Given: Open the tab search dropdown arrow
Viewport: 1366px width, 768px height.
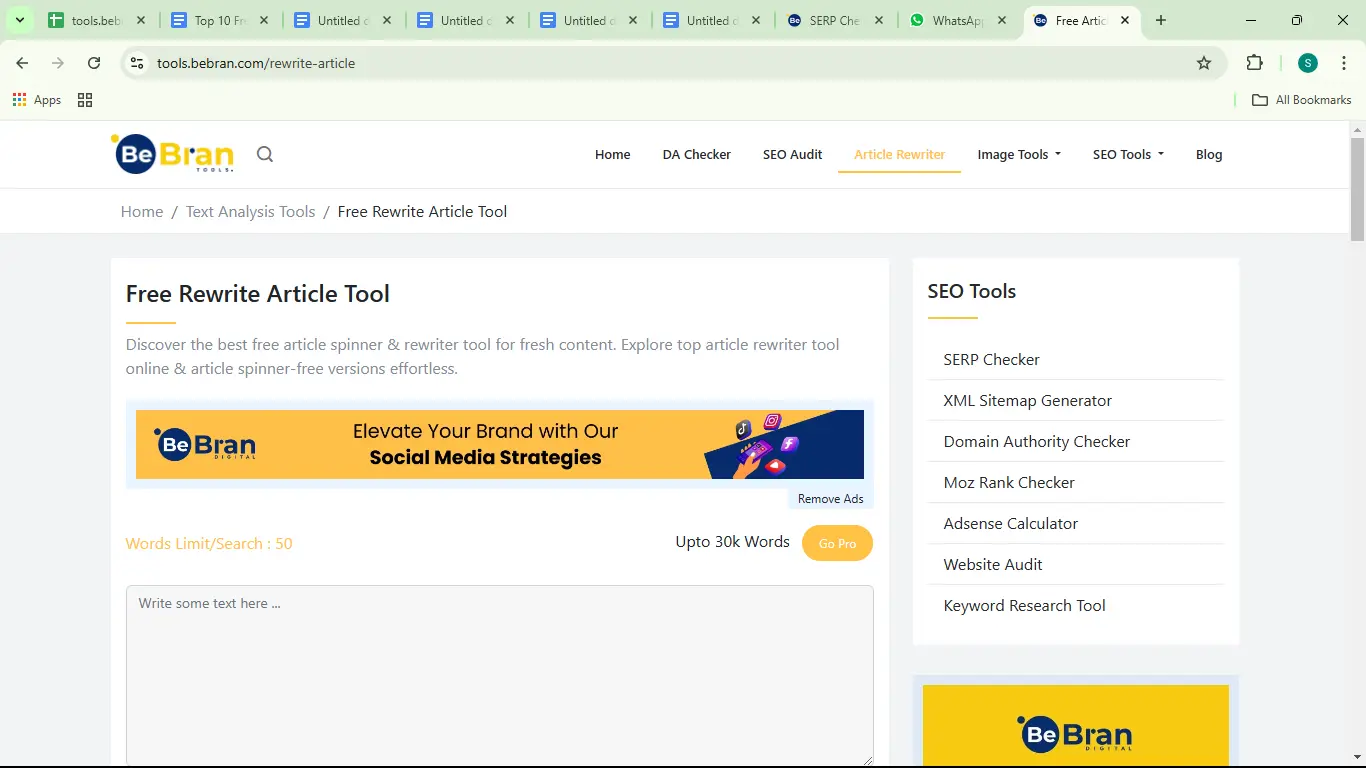Looking at the screenshot, I should point(19,20).
